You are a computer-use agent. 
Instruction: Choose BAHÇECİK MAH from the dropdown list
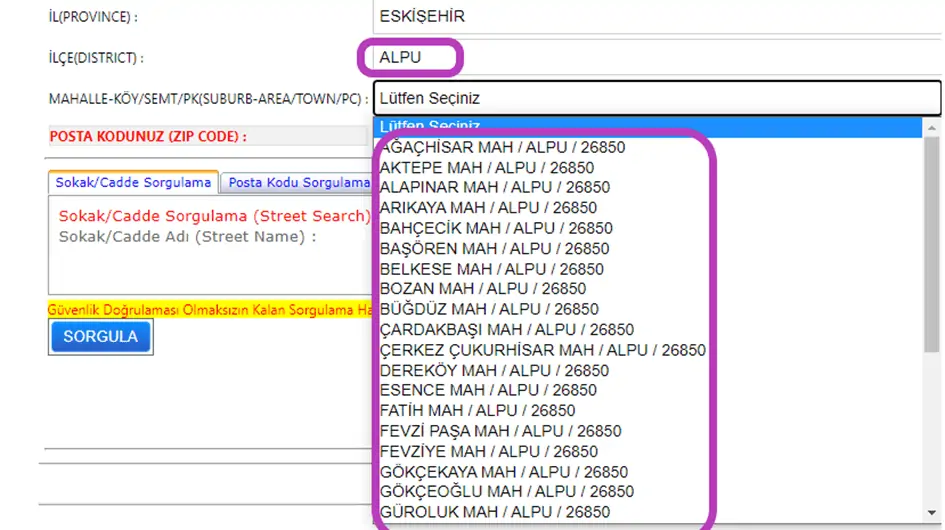(x=496, y=228)
